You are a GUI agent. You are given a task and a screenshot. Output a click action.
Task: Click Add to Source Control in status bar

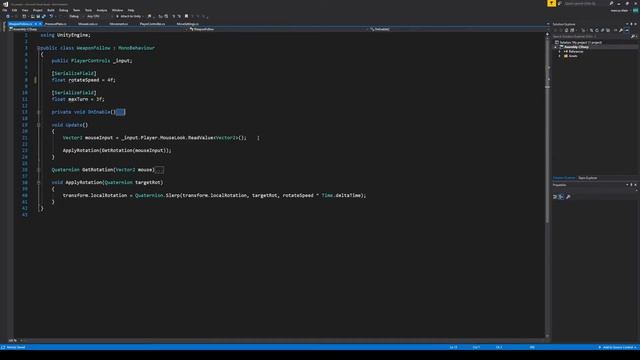point(618,347)
